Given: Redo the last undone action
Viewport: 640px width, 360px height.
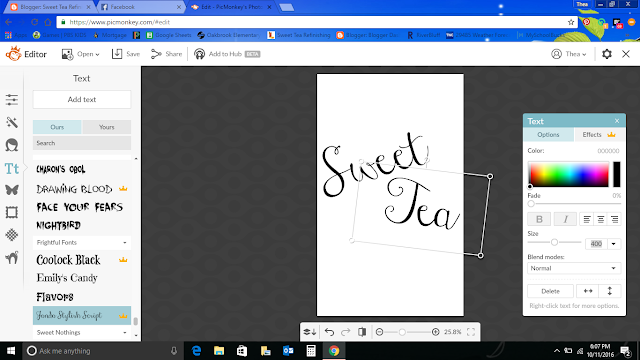Looking at the screenshot, I should click(x=345, y=332).
